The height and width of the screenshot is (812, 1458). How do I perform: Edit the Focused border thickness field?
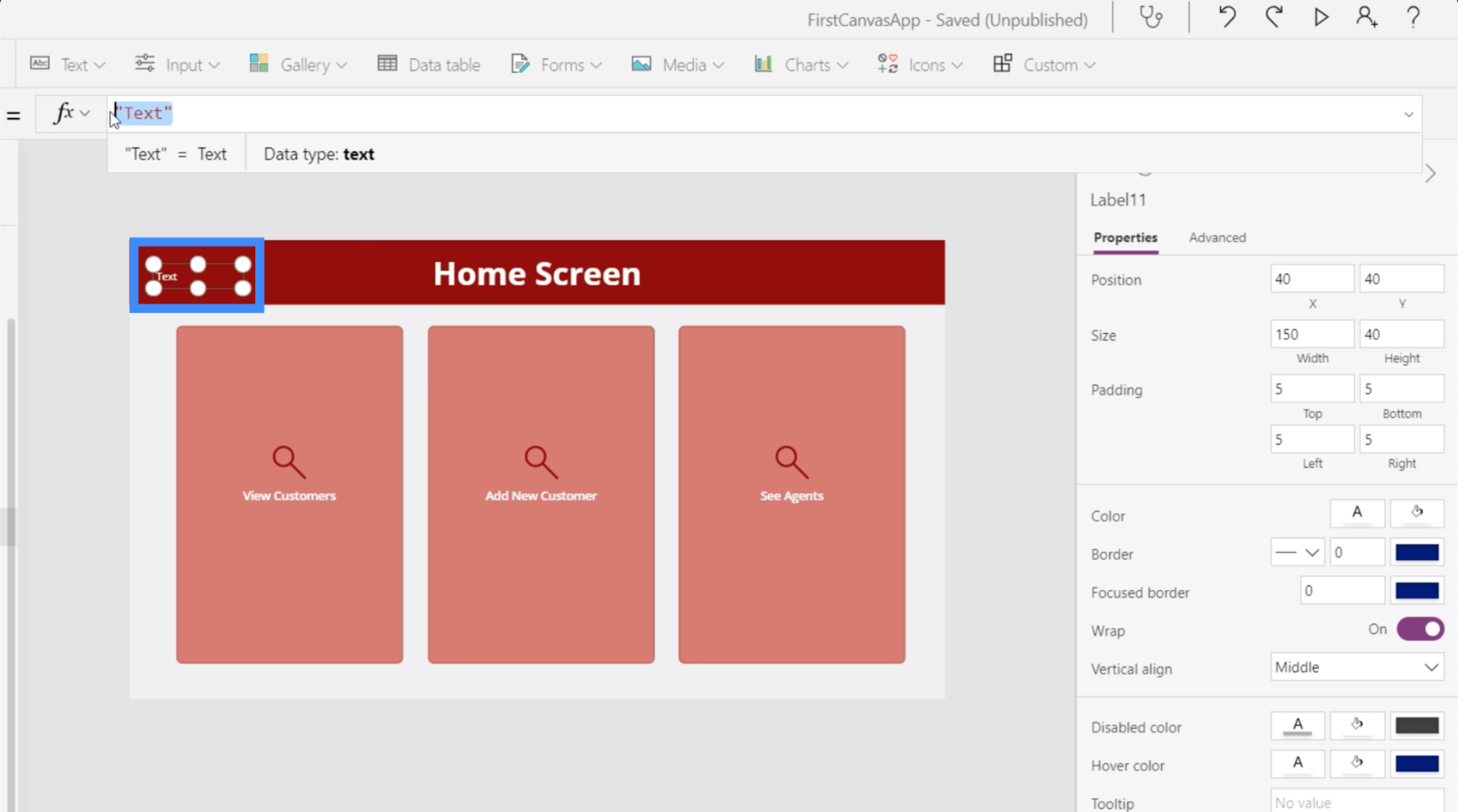pyautogui.click(x=1342, y=591)
